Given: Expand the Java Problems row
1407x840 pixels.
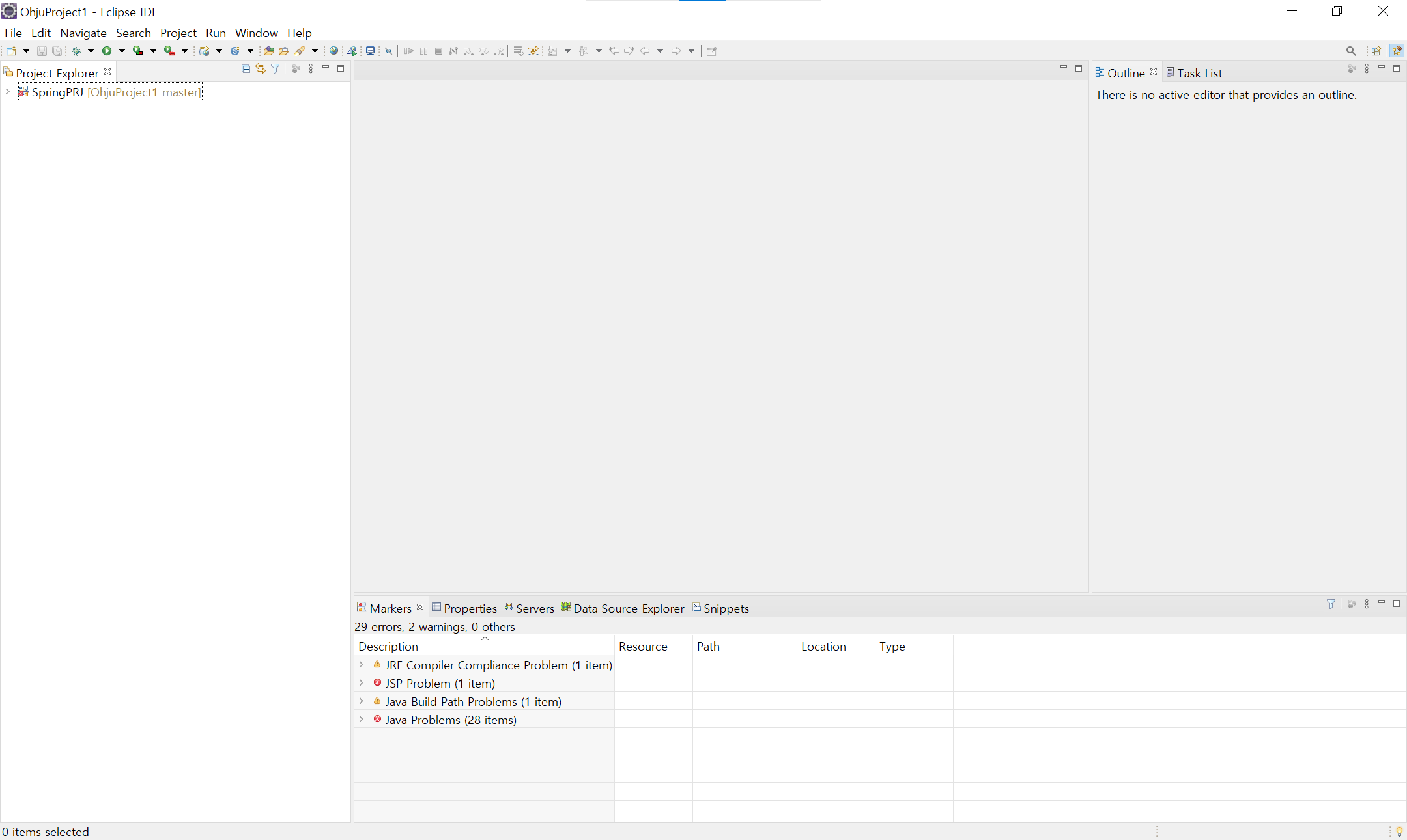Looking at the screenshot, I should (x=362, y=720).
